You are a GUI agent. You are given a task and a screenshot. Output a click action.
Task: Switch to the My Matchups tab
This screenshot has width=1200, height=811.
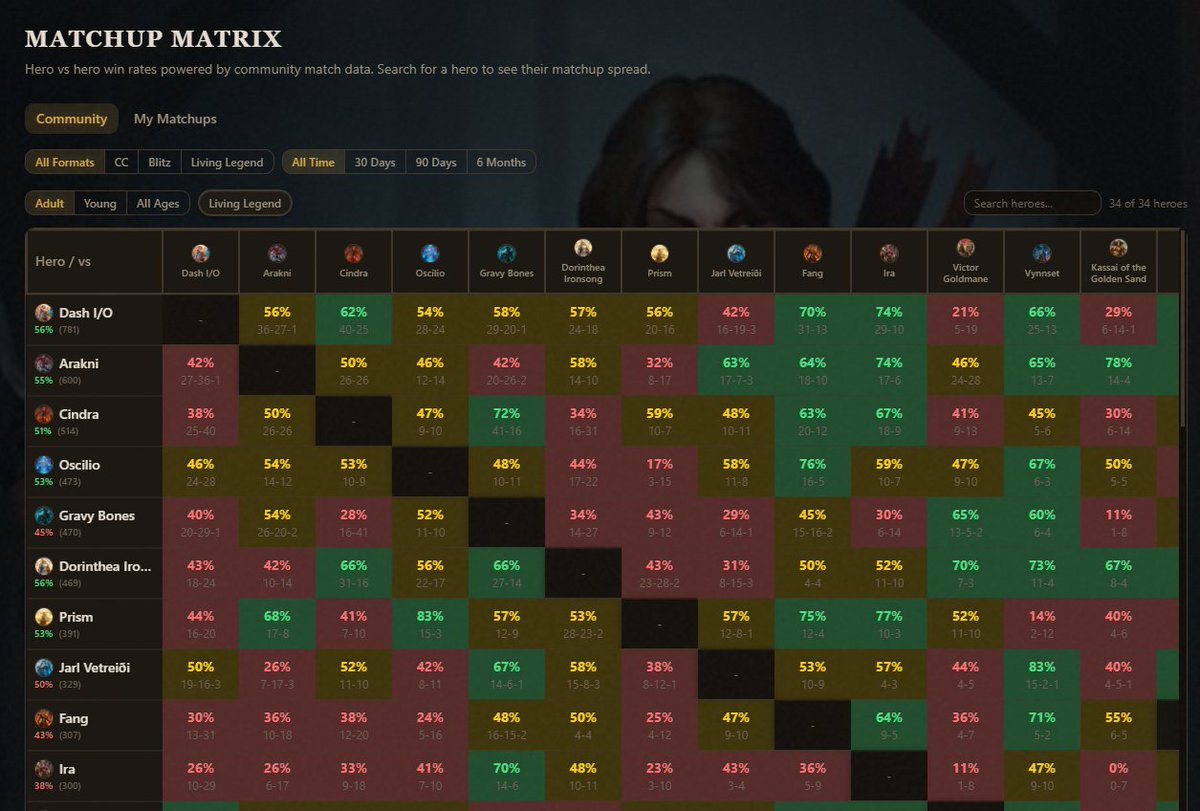pyautogui.click(x=175, y=119)
